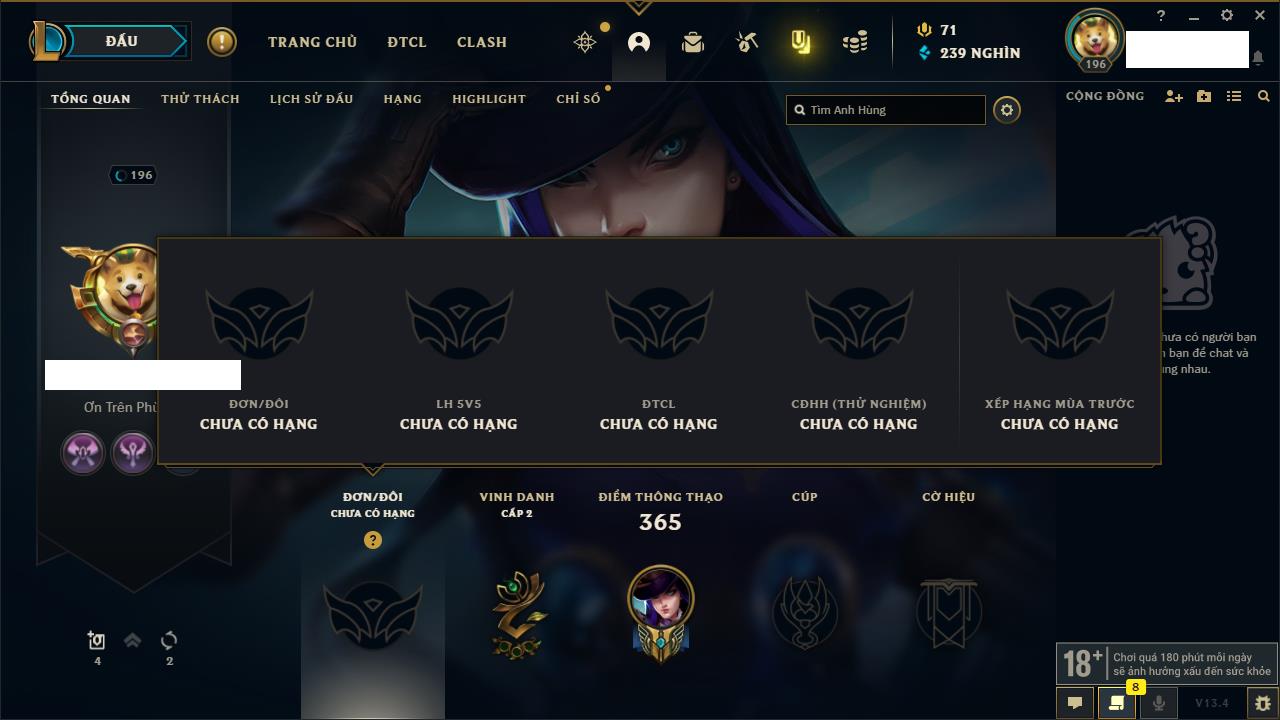This screenshot has height=720, width=1280.
Task: Expand the friends list view options
Action: coord(1234,96)
